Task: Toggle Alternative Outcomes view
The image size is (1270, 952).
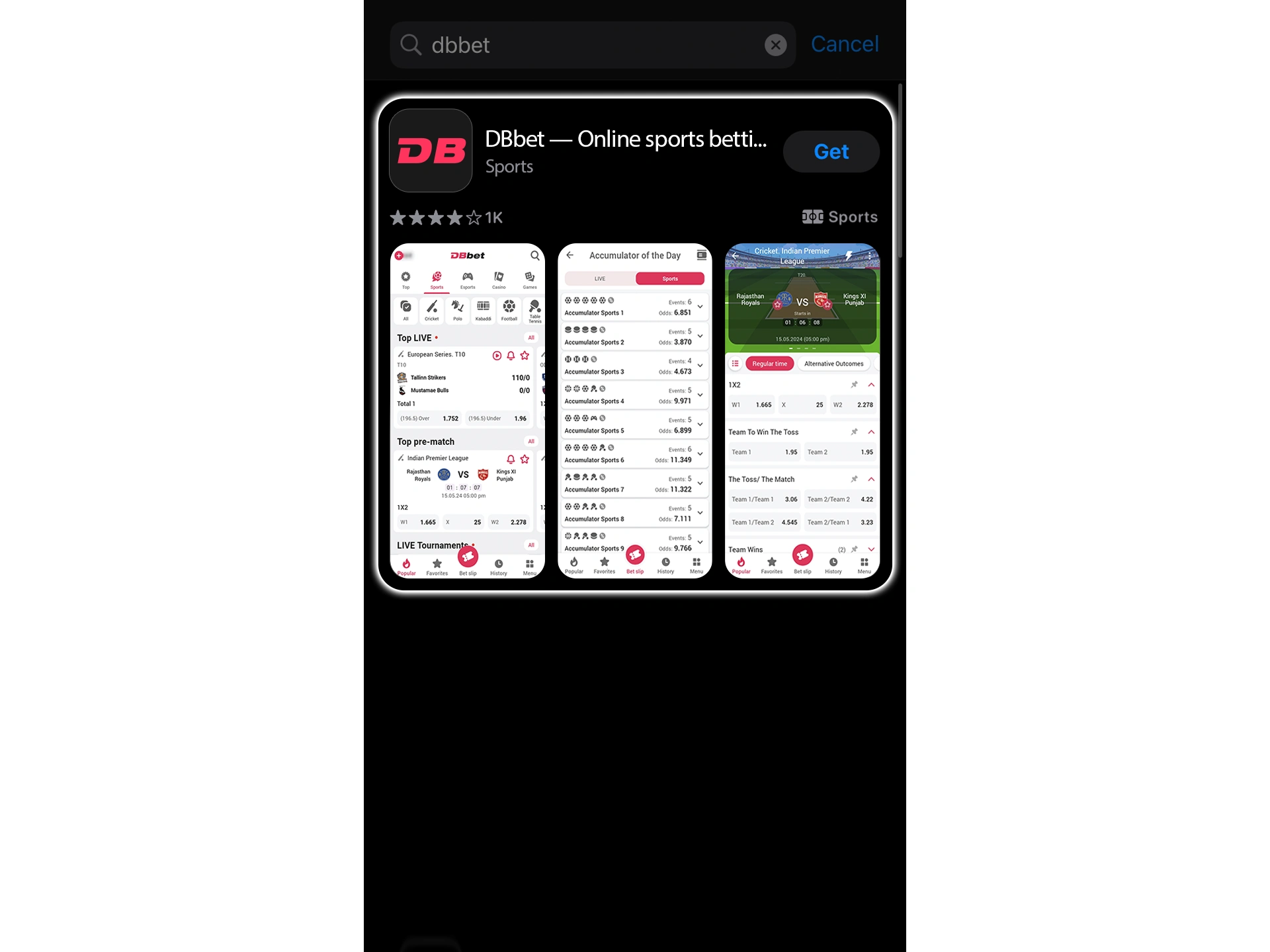Action: point(833,363)
